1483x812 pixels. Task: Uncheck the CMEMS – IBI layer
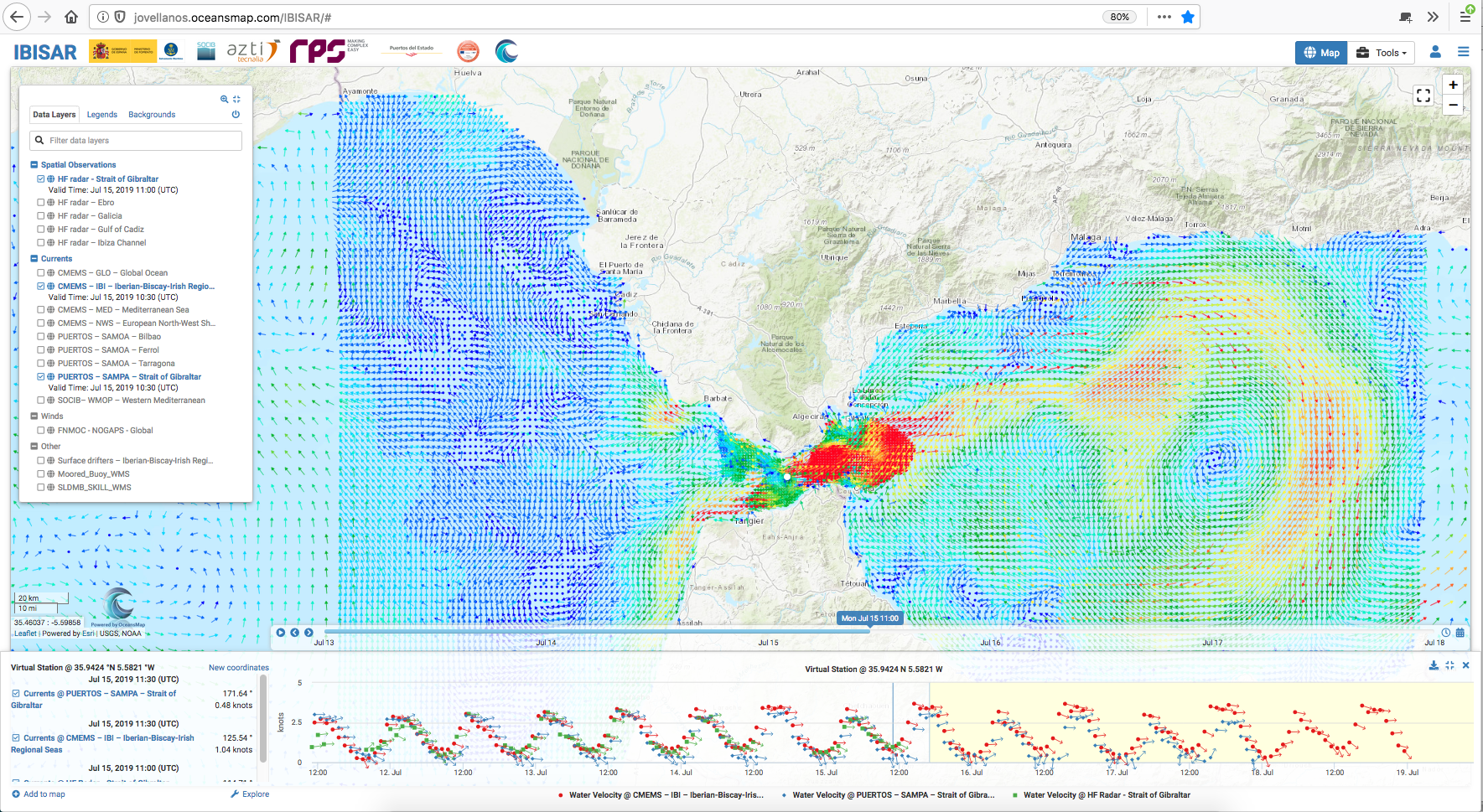pos(40,287)
